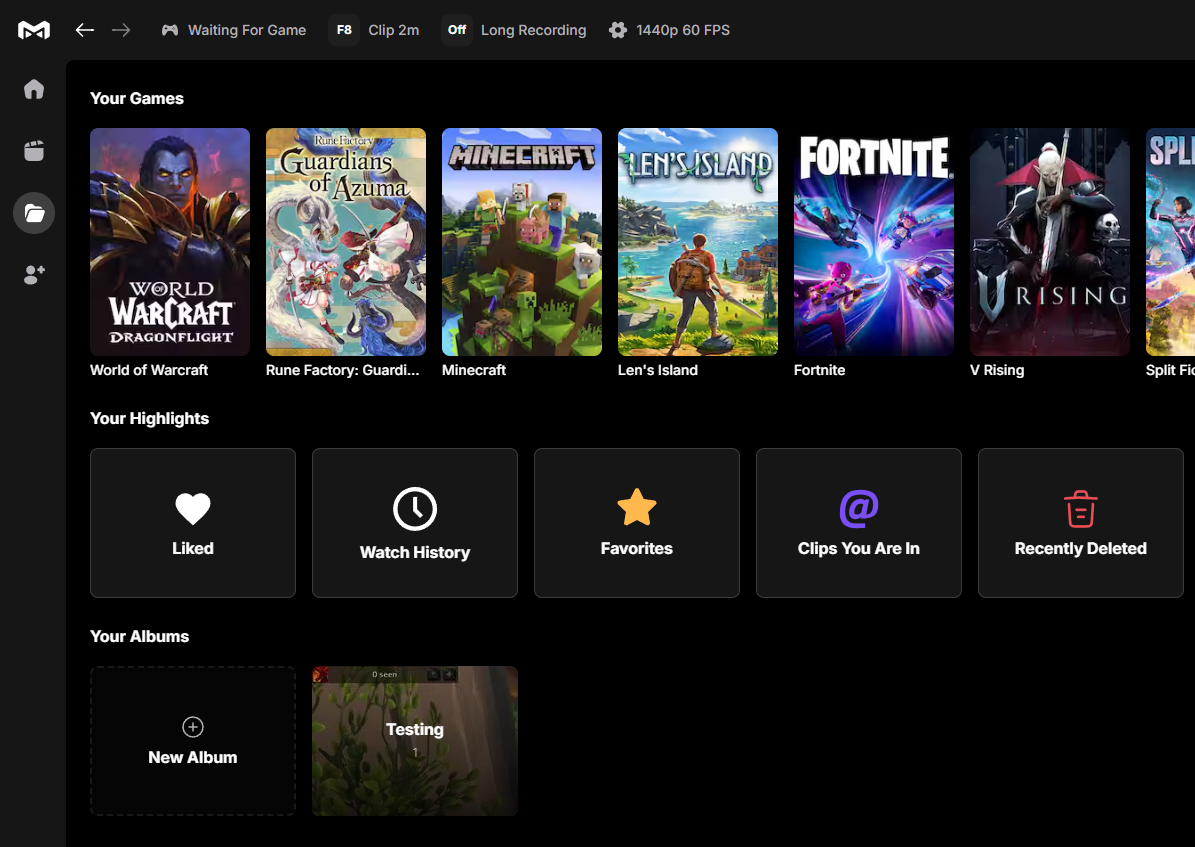This screenshot has height=847, width=1195.
Task: Open the Split Fiction game cover
Action: tap(1171, 242)
